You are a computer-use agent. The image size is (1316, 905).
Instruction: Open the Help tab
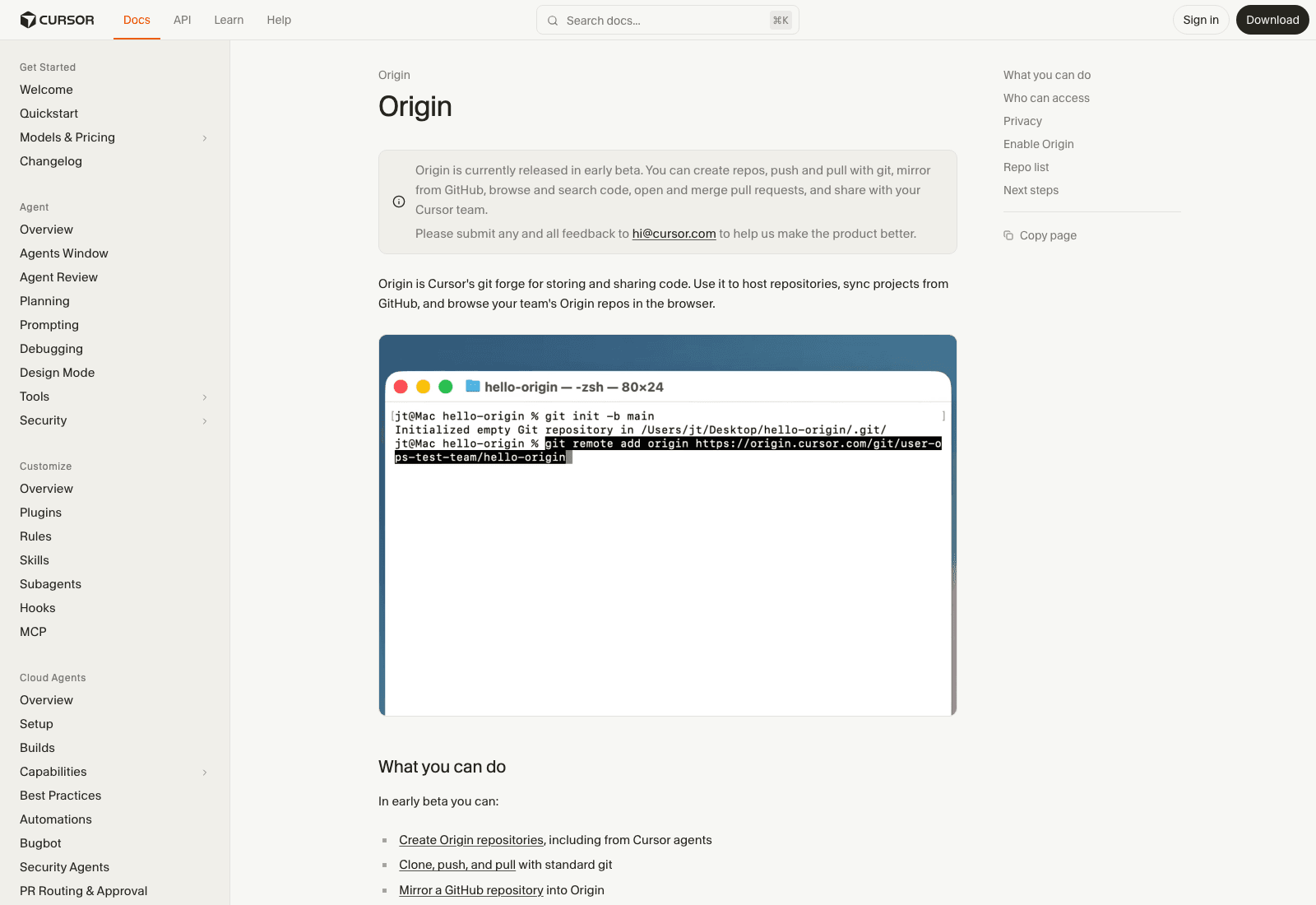click(279, 20)
